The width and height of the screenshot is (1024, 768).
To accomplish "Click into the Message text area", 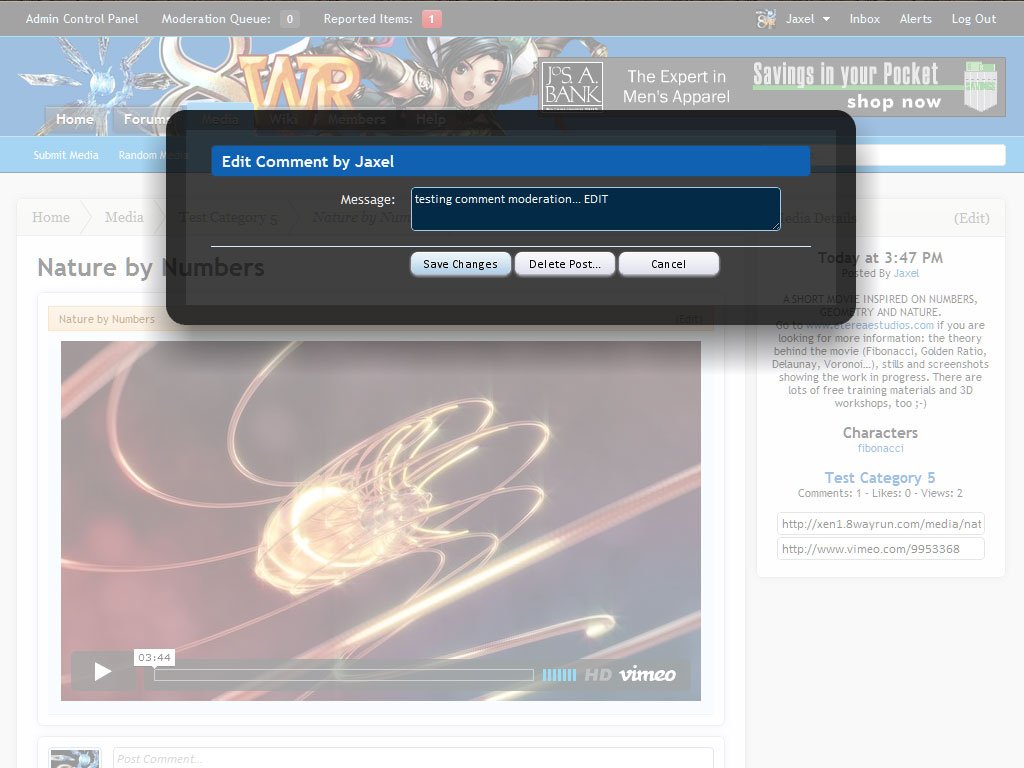I will pyautogui.click(x=596, y=209).
